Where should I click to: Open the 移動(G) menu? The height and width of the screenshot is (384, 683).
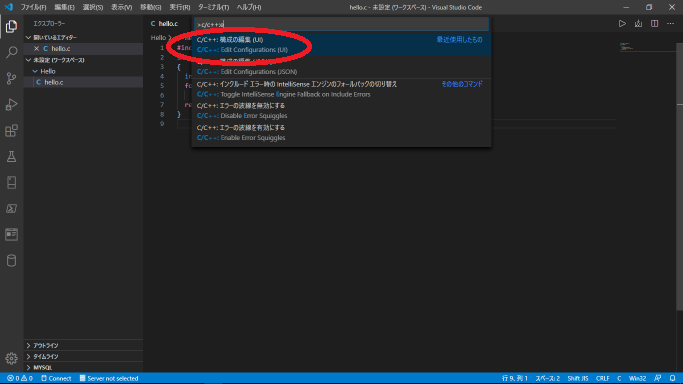150,7
